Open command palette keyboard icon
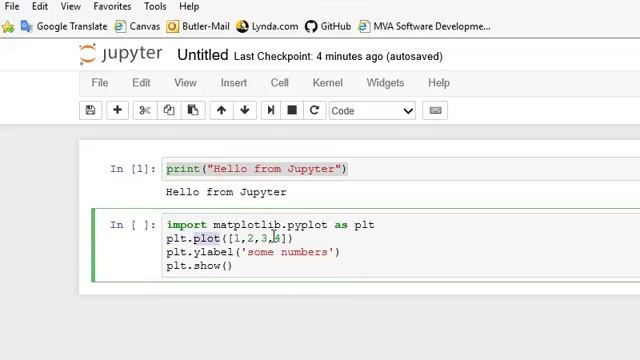 [x=435, y=110]
